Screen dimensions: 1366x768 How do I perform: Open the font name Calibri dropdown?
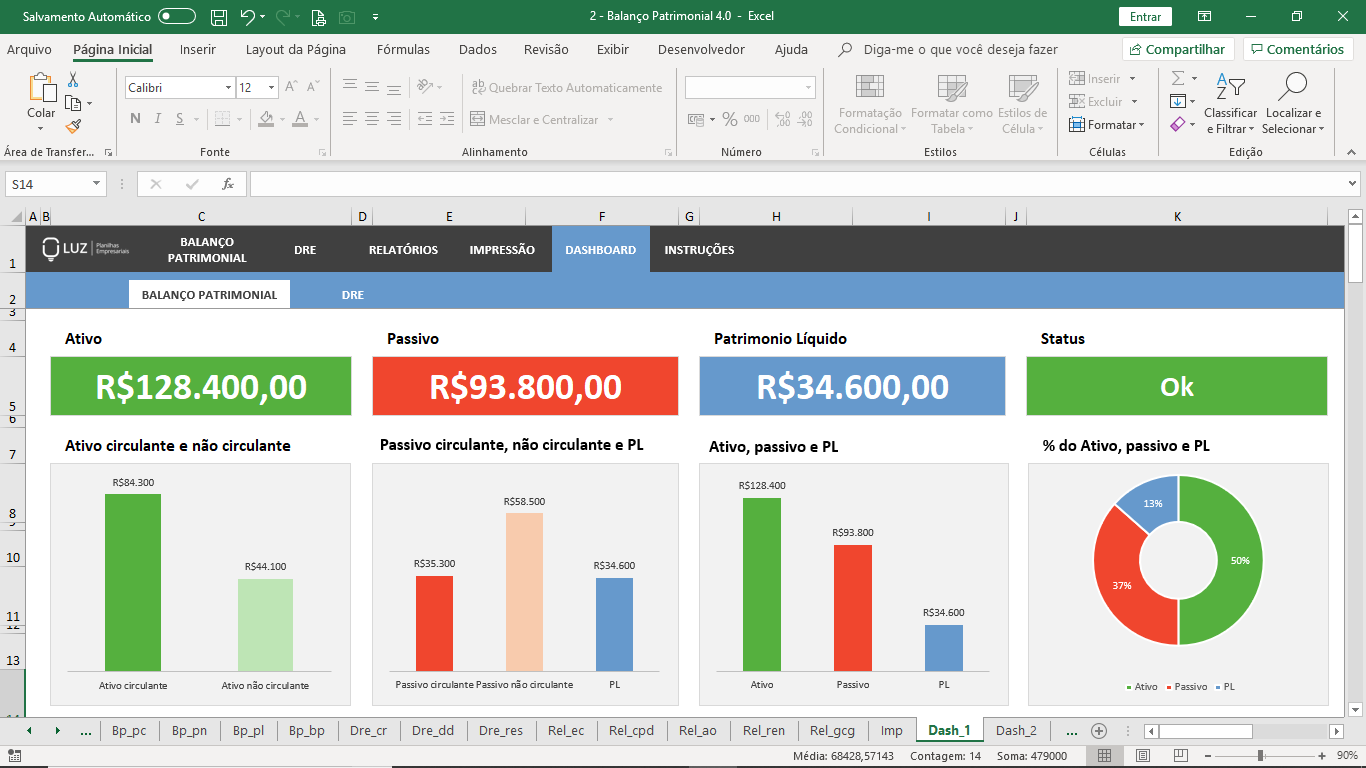[x=228, y=88]
